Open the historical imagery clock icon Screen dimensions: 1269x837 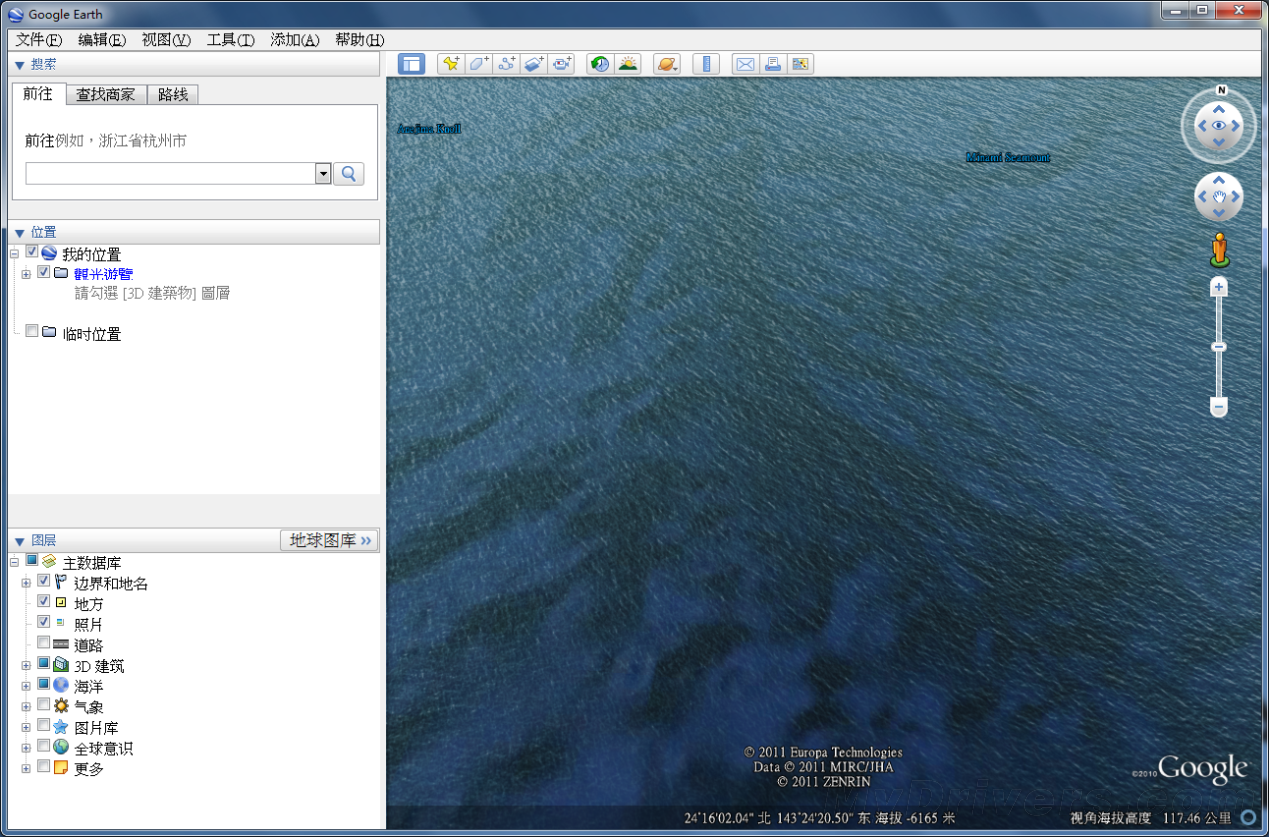pos(600,64)
